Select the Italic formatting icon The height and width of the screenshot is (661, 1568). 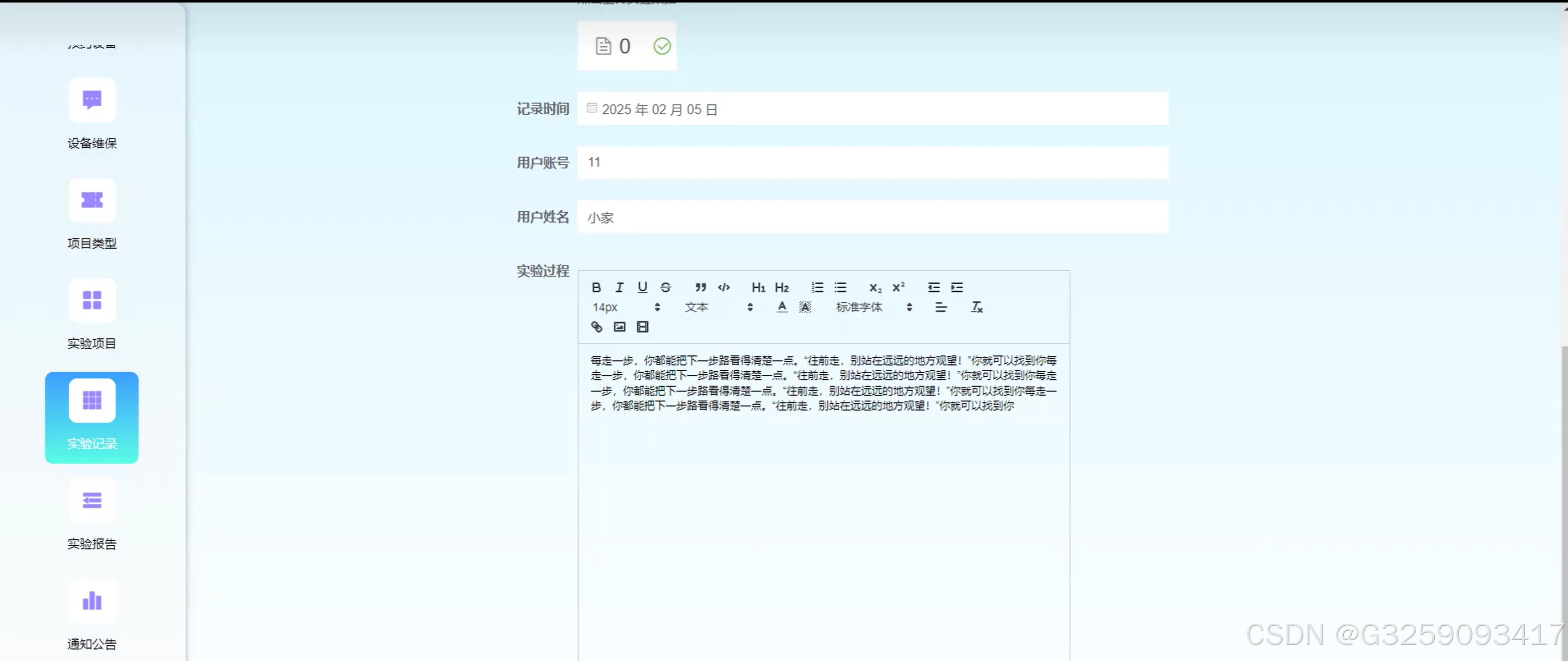pyautogui.click(x=620, y=287)
